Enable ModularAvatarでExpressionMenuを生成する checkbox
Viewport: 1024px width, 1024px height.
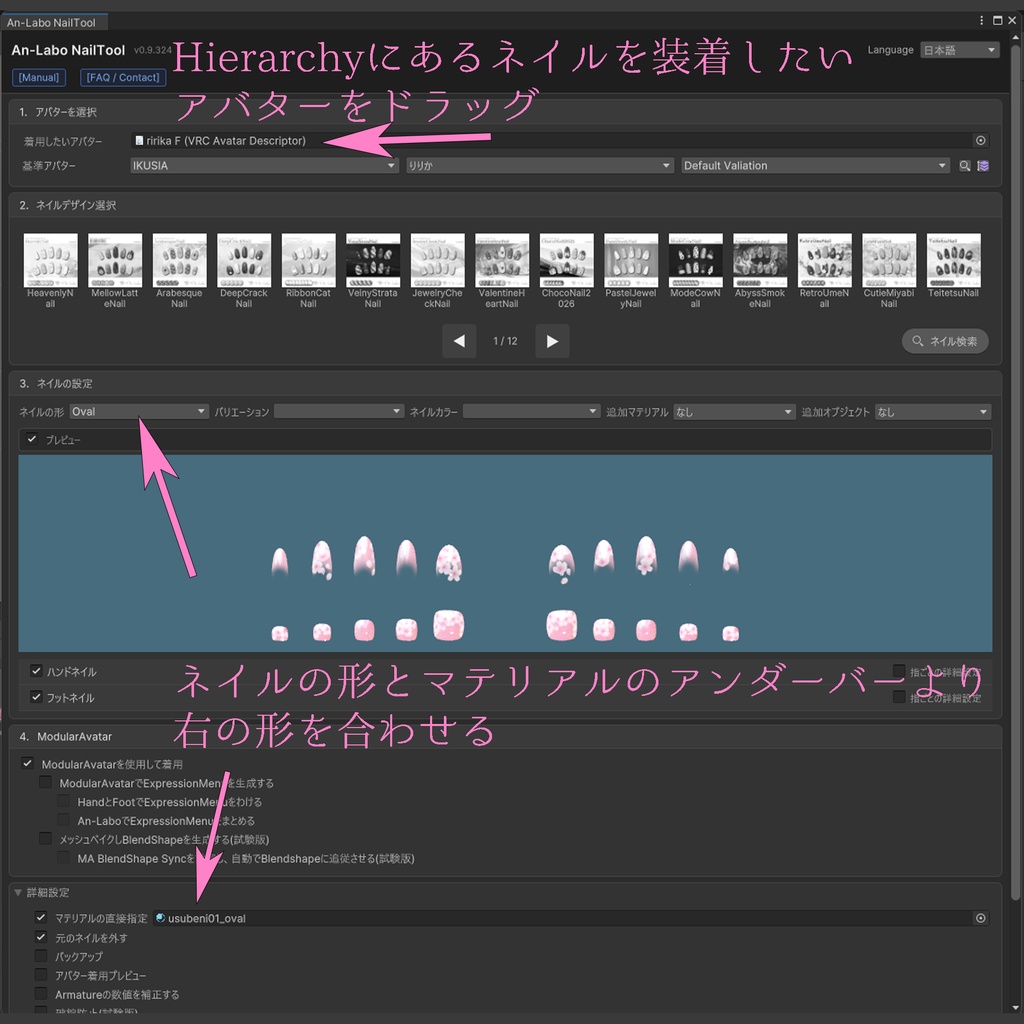pos(45,782)
